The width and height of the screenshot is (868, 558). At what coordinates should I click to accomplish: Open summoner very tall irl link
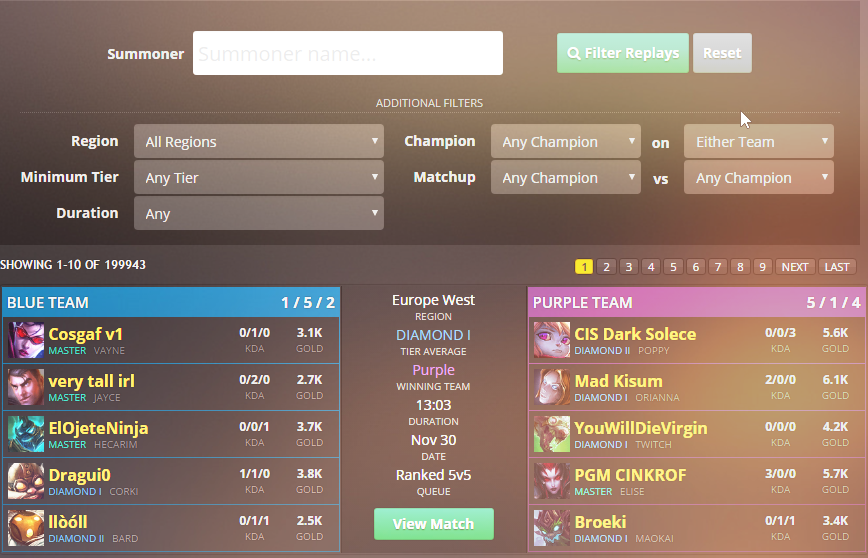[x=91, y=381]
